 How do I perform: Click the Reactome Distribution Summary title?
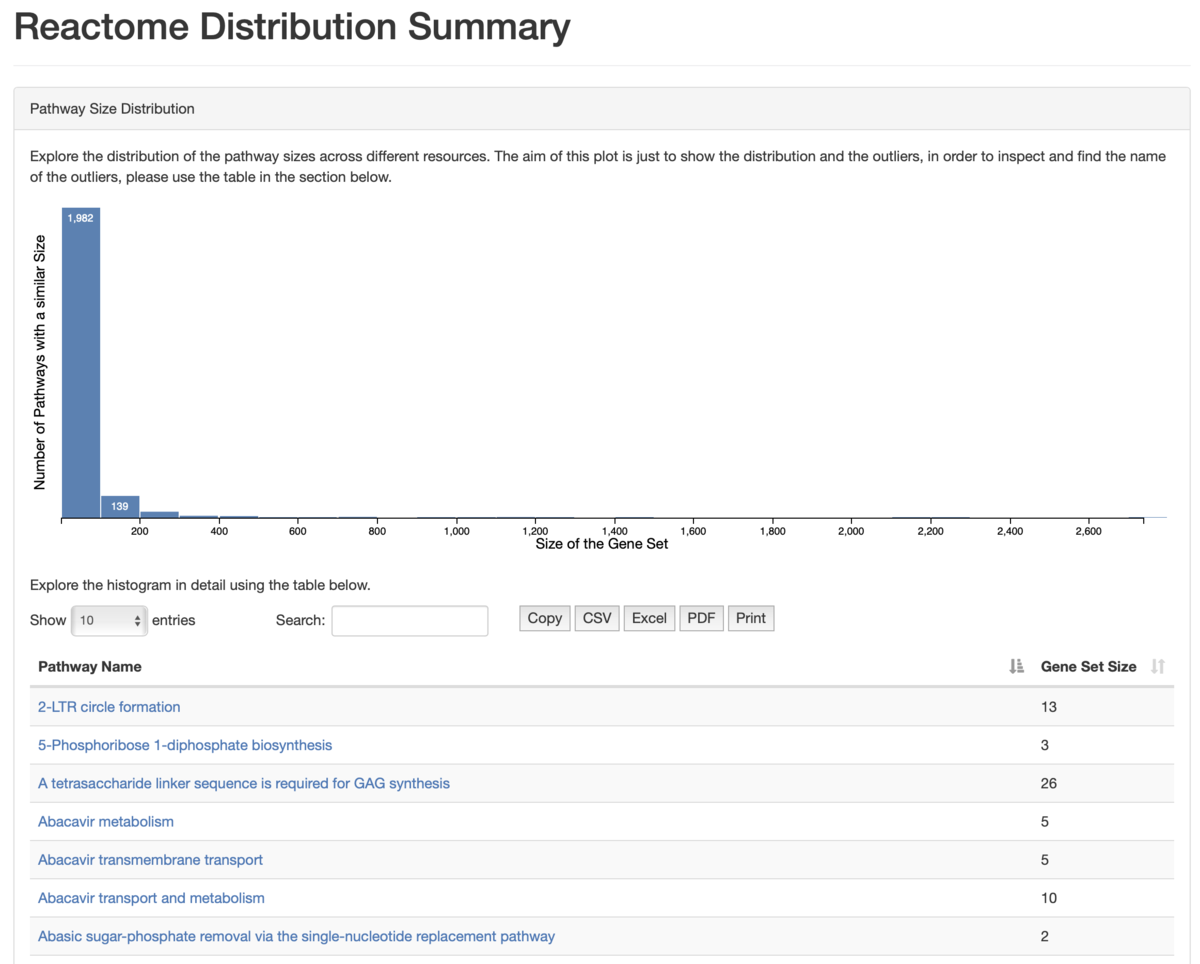292,27
